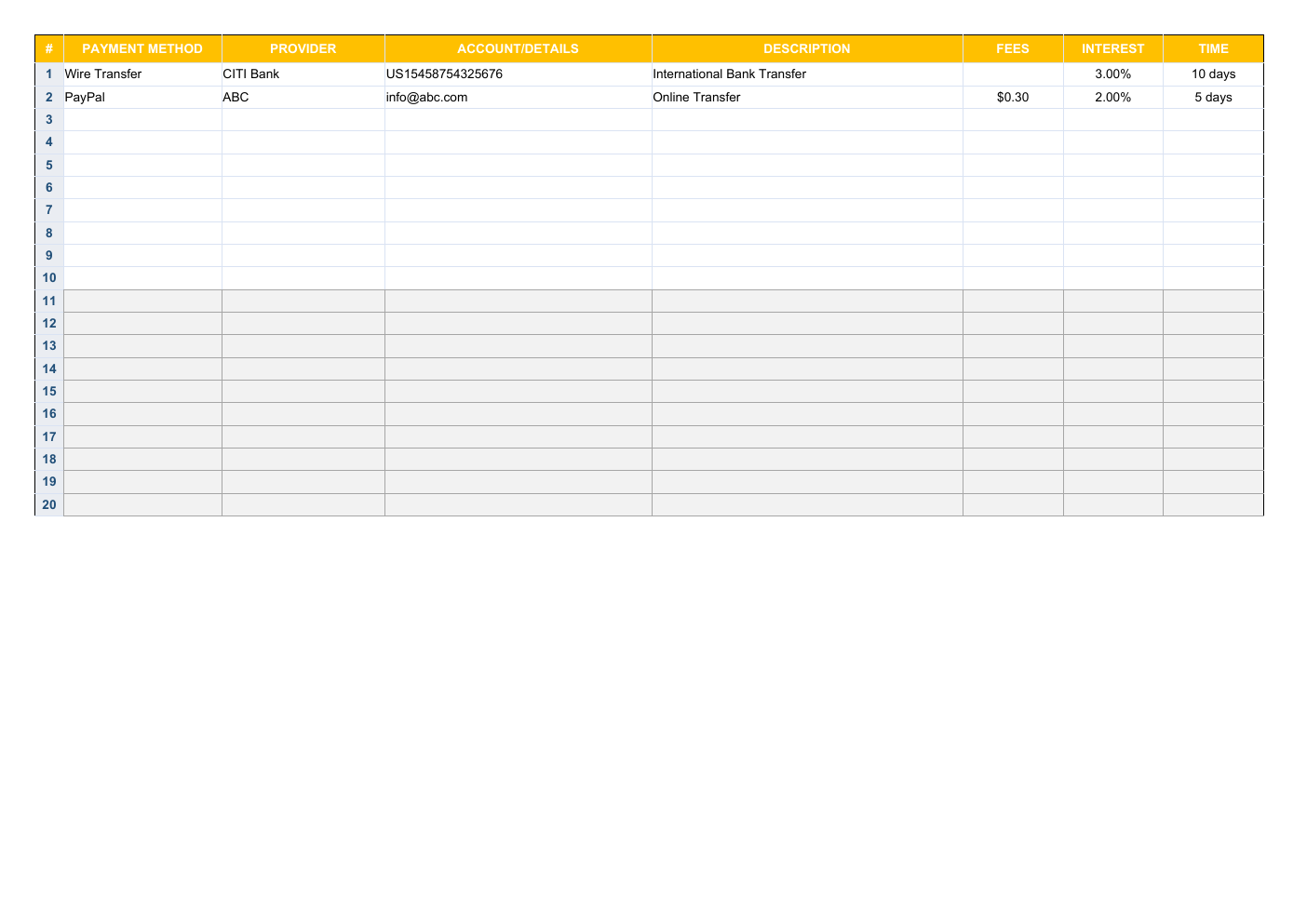Screen dimensions: 1307x924
Task: Select row number 15
Action: point(49,392)
